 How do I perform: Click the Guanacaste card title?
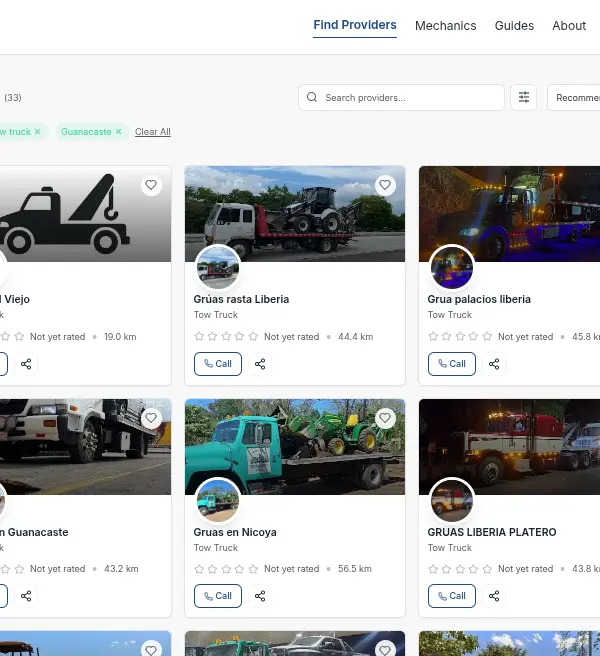click(34, 532)
